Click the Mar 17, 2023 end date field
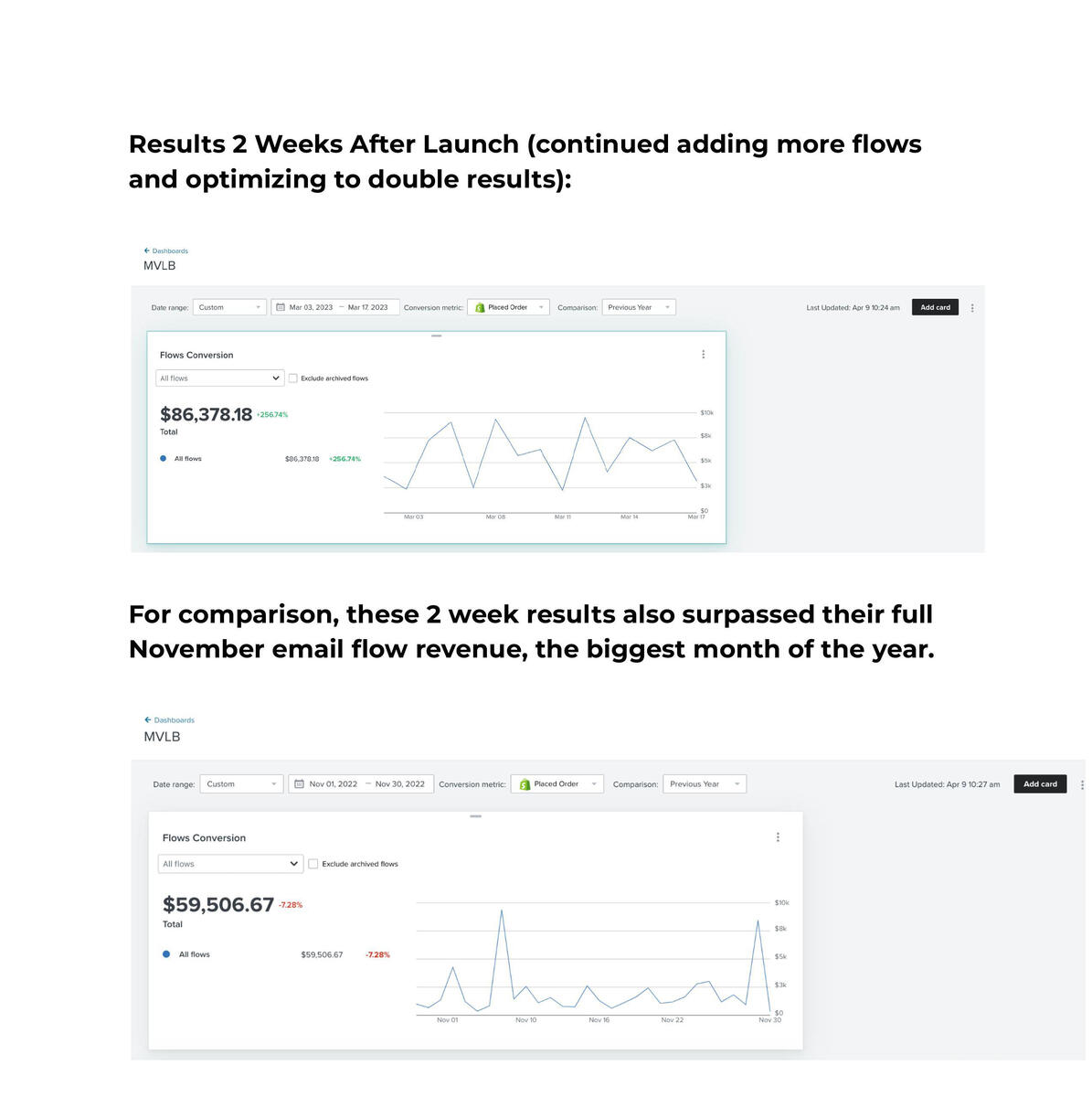This screenshot has height=1097, width=1092. tap(367, 308)
